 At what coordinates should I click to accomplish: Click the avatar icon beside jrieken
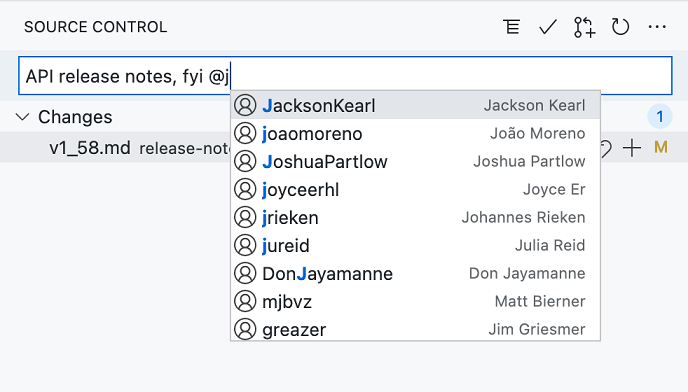(x=245, y=217)
